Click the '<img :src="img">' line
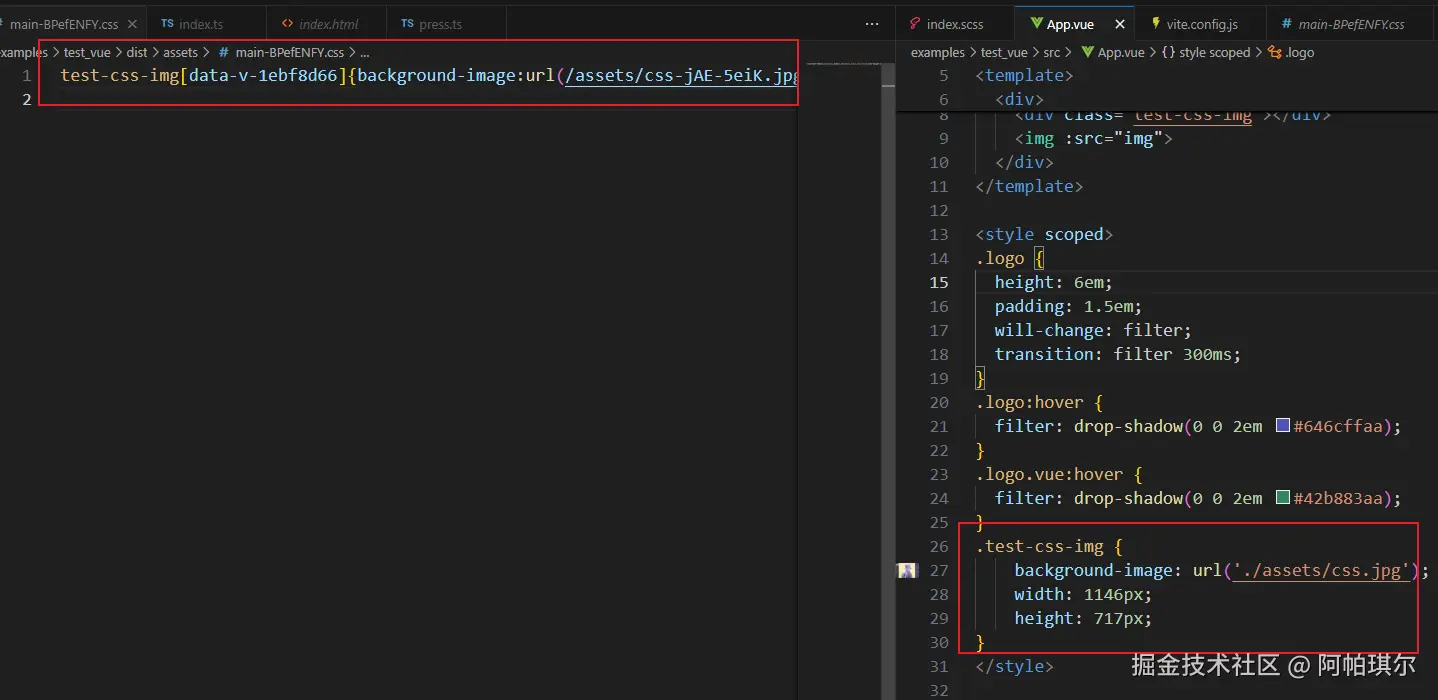The width and height of the screenshot is (1438, 700). (x=1093, y=138)
